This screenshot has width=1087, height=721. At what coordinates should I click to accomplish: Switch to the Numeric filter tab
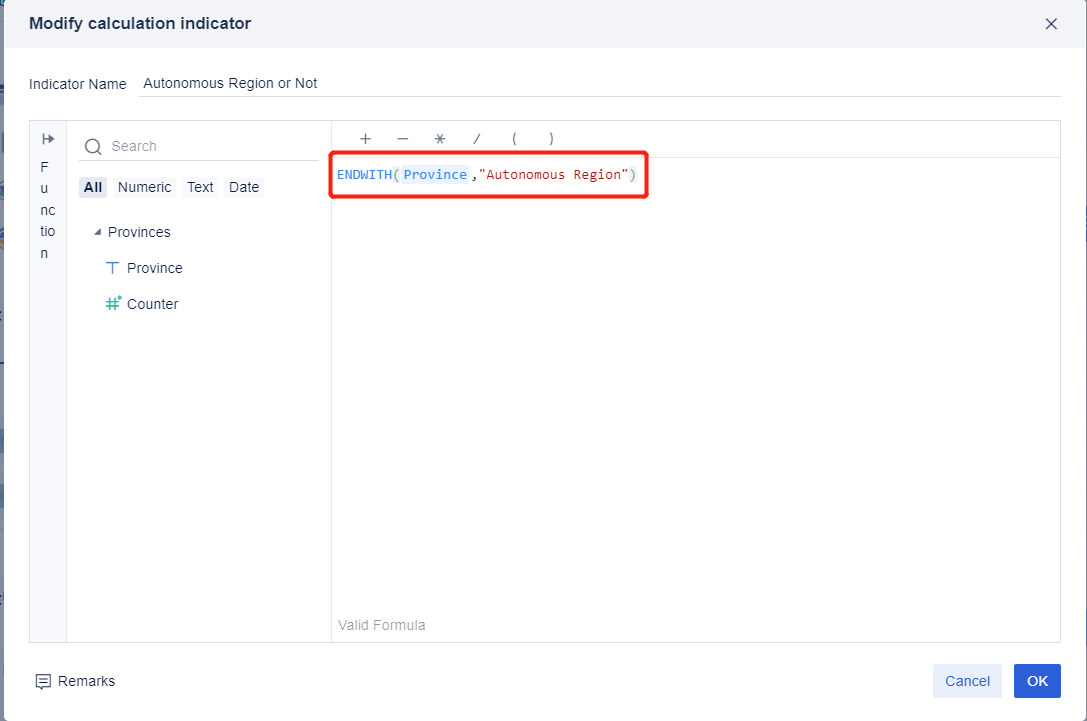pos(144,186)
